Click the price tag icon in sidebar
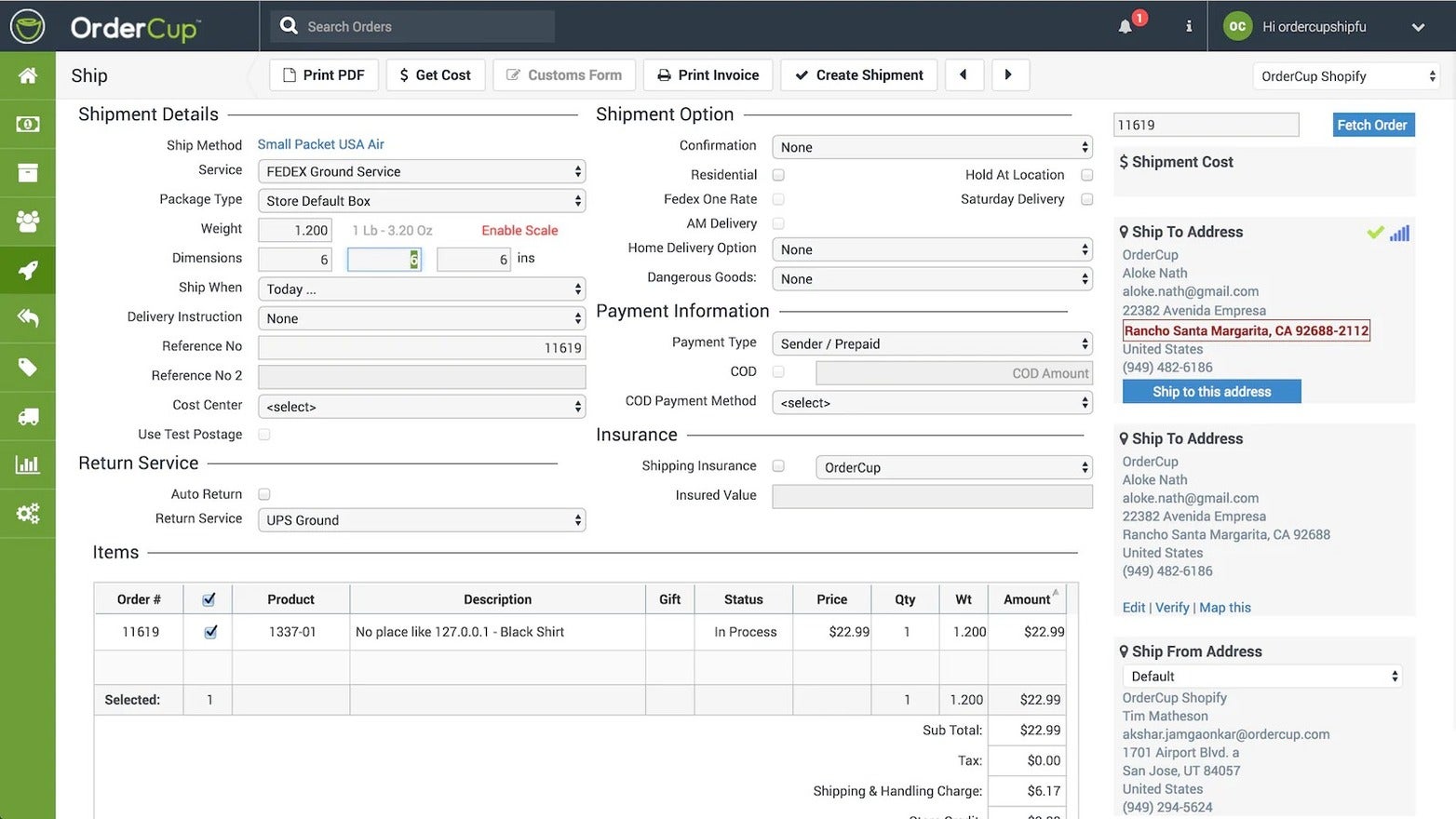Viewport: 1456px width, 819px height. [28, 367]
